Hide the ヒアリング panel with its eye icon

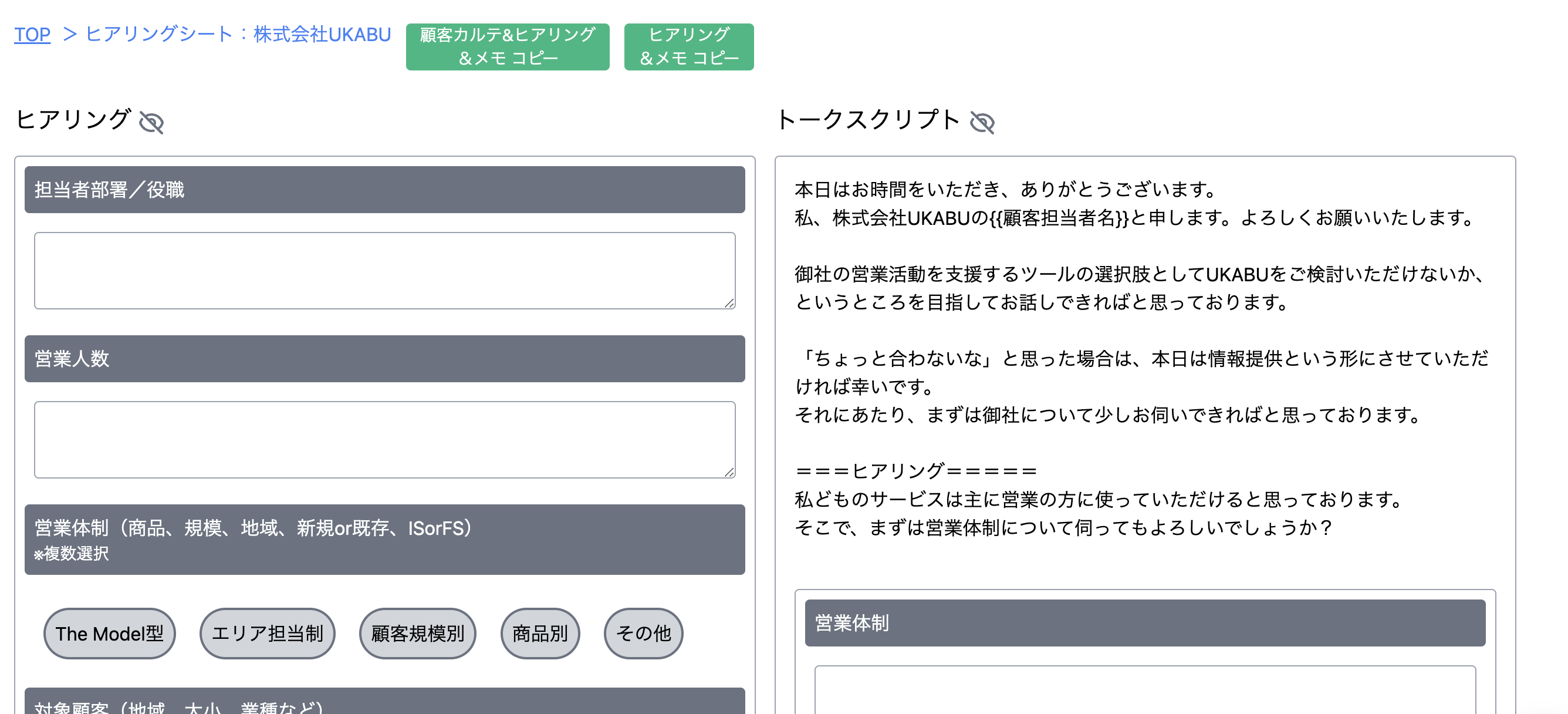[x=151, y=124]
